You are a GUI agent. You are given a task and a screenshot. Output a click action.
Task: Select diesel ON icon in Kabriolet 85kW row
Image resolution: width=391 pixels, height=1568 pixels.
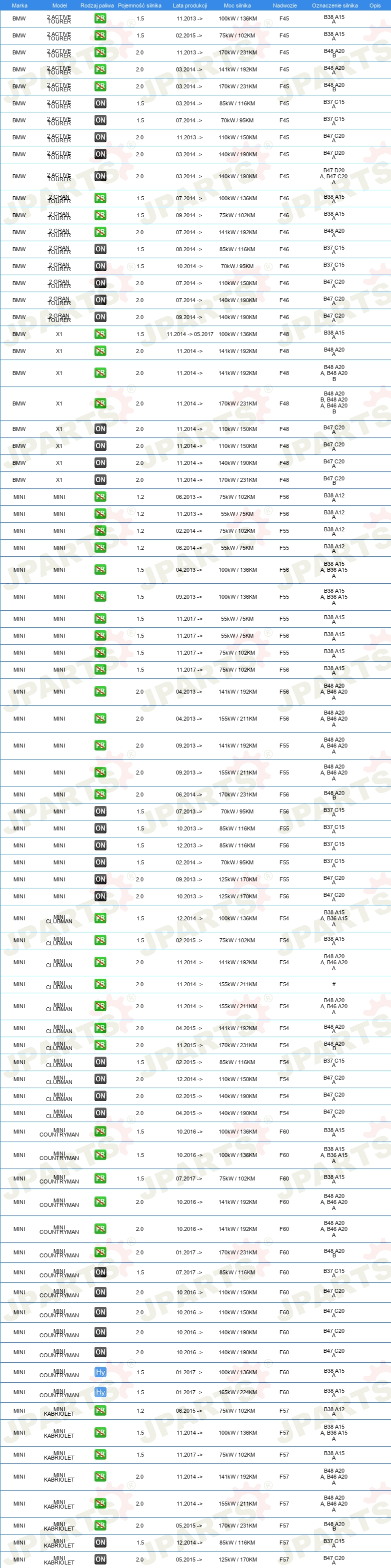pyautogui.click(x=100, y=1543)
